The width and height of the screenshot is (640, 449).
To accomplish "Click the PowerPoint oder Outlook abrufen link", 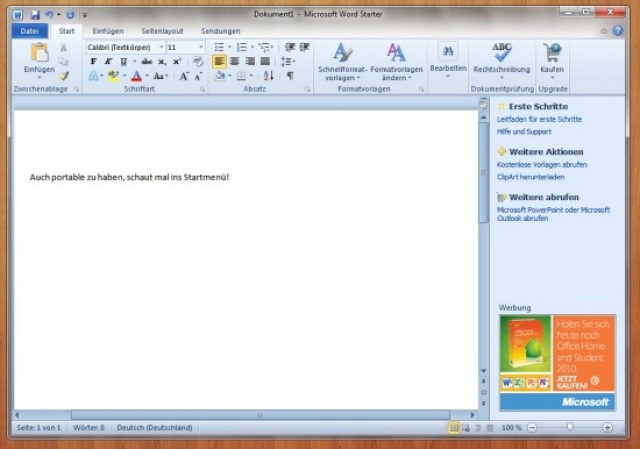I will pos(553,214).
